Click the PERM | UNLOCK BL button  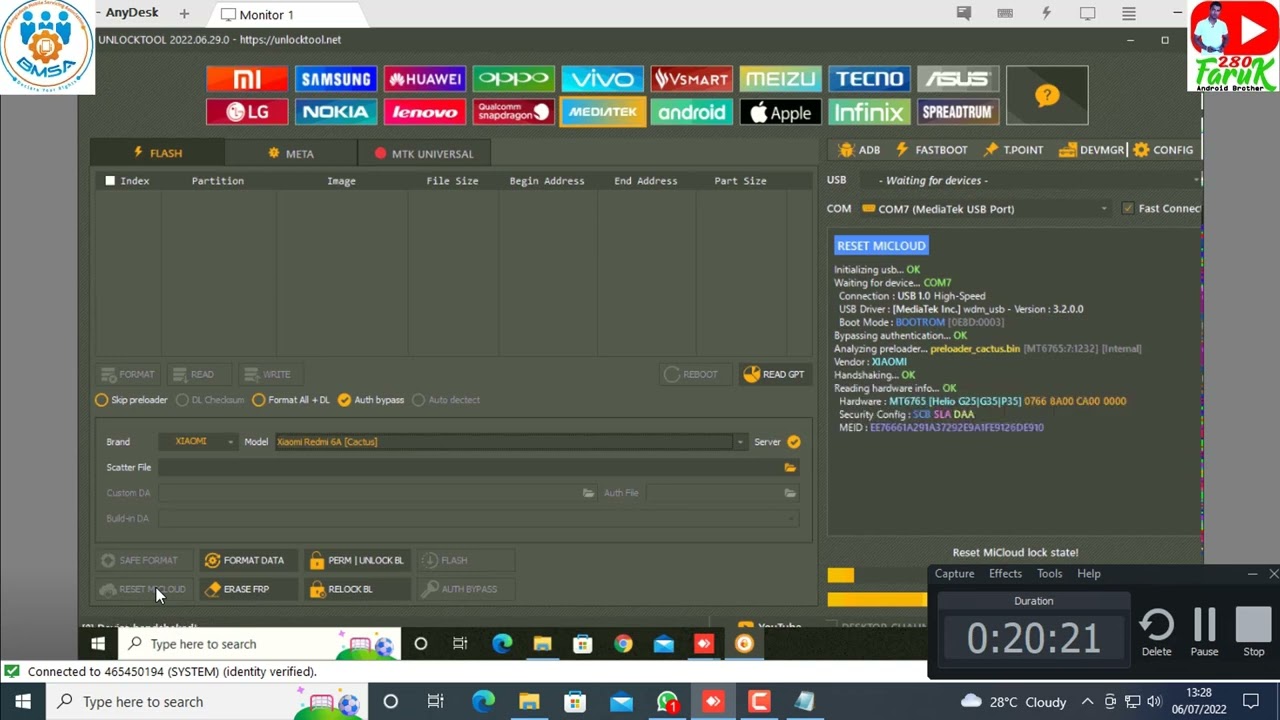[x=356, y=561]
